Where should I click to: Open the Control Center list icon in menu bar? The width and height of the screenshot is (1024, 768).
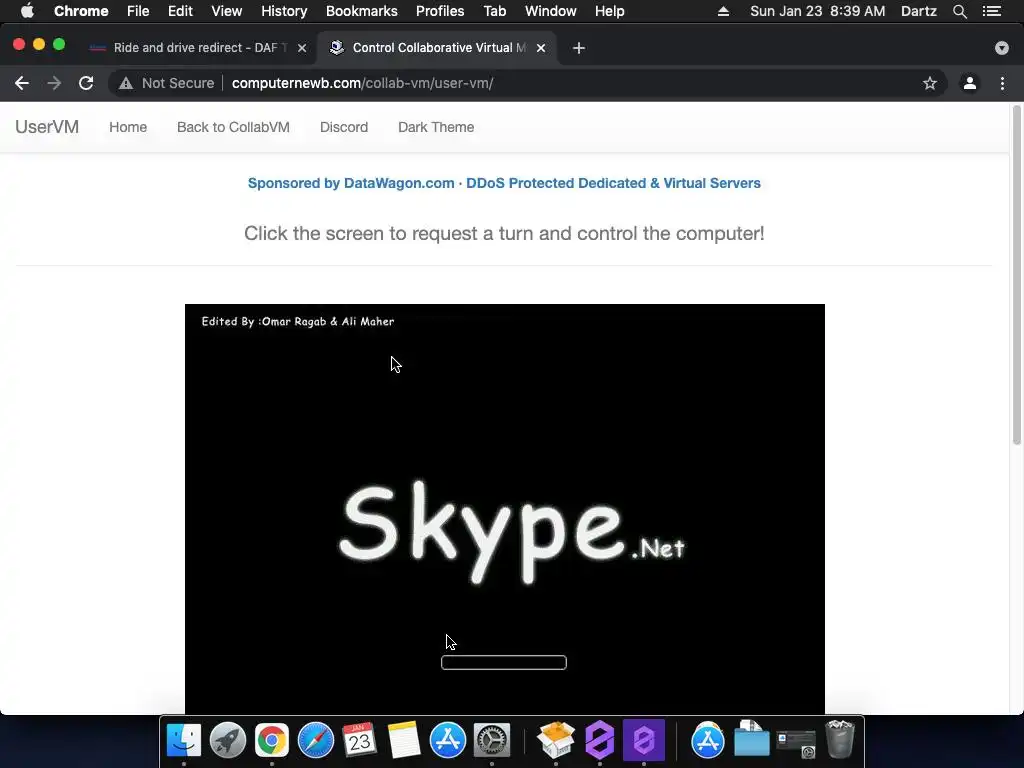click(992, 11)
